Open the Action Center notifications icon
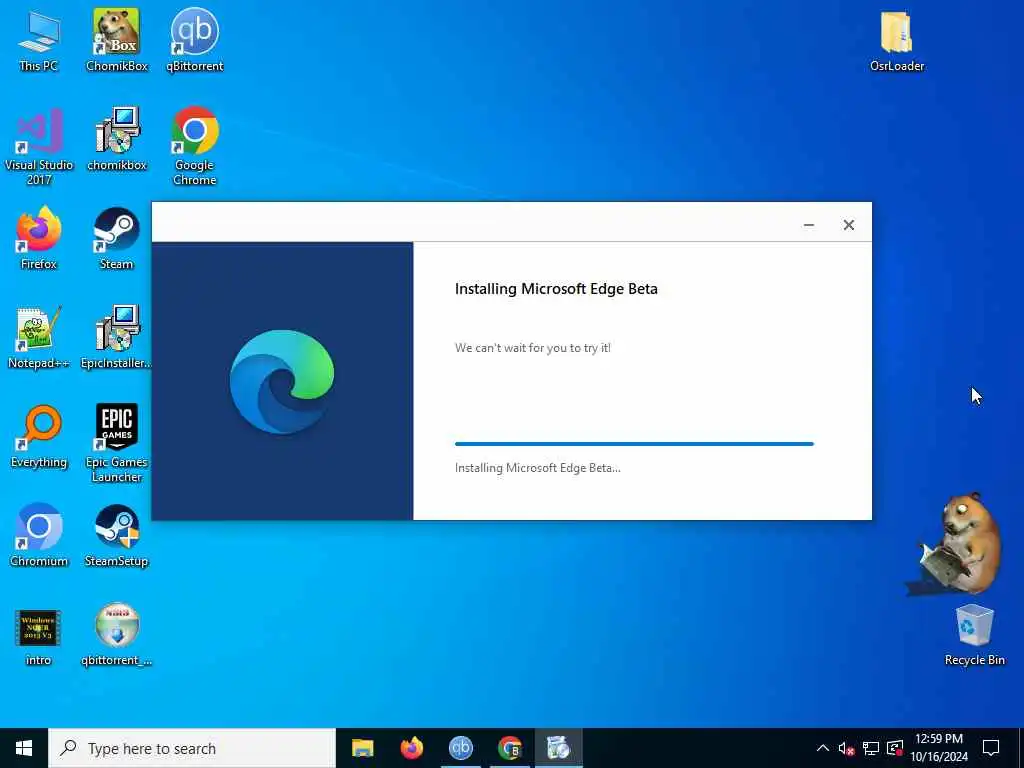The width and height of the screenshot is (1024, 768). 991,748
